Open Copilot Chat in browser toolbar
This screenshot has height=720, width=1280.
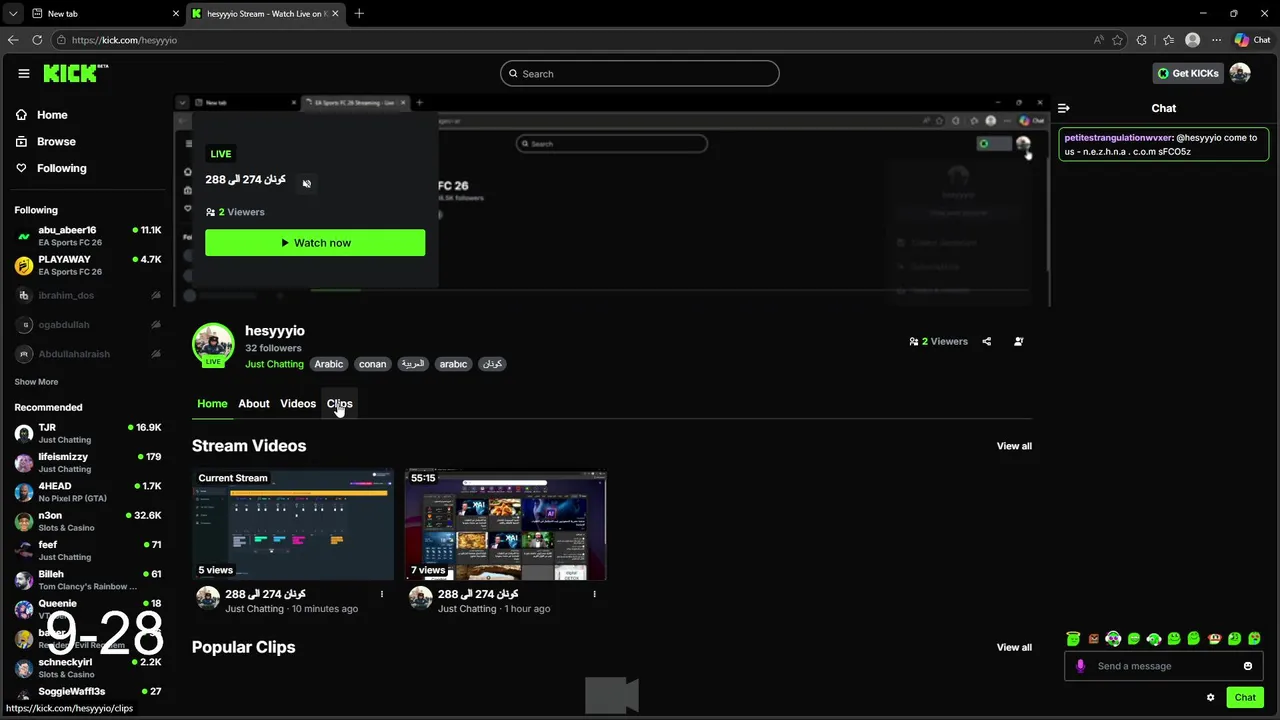(x=1252, y=40)
